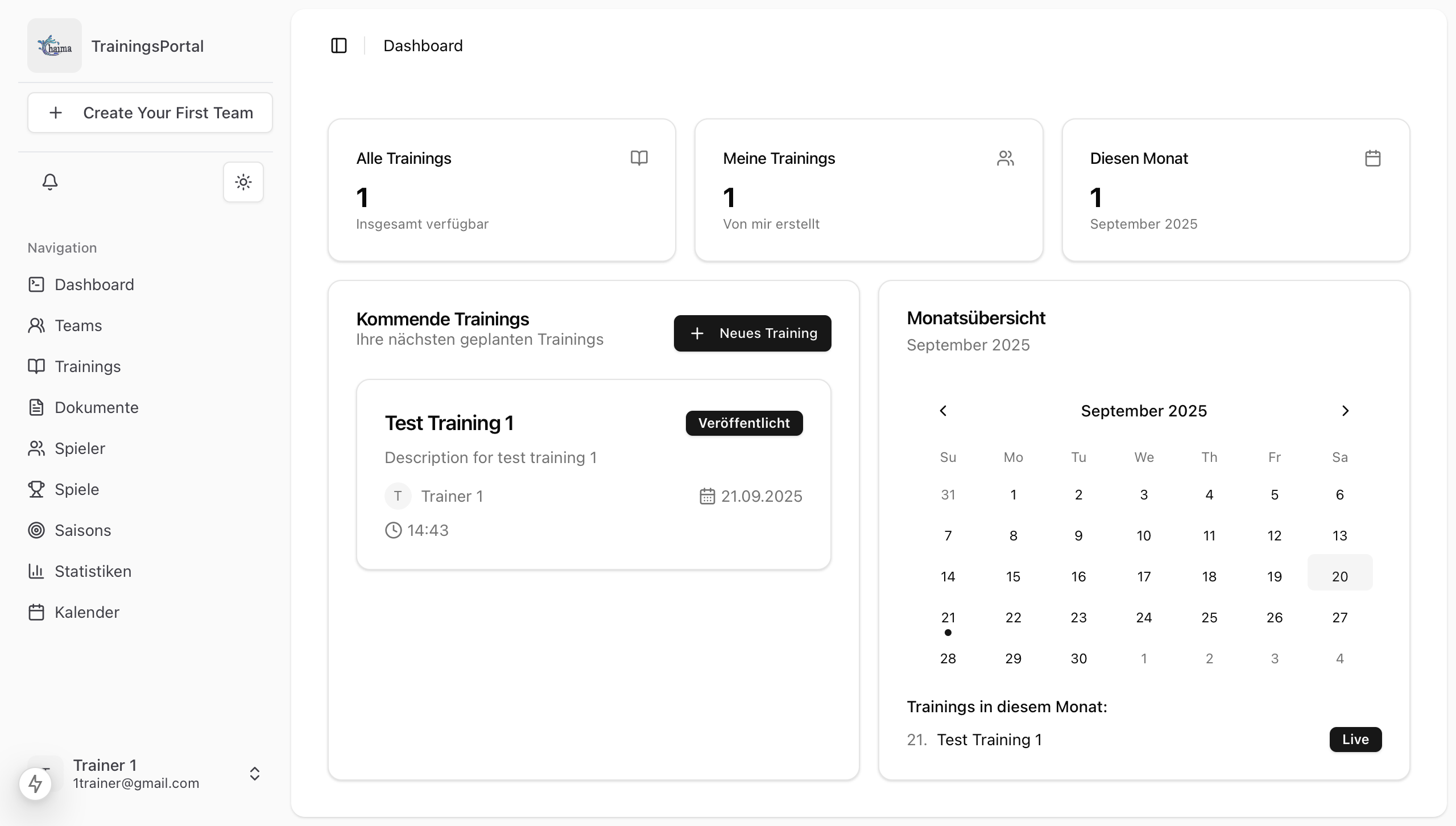1456x826 pixels.
Task: Click the Kalender calendar icon in sidebar
Action: click(36, 612)
